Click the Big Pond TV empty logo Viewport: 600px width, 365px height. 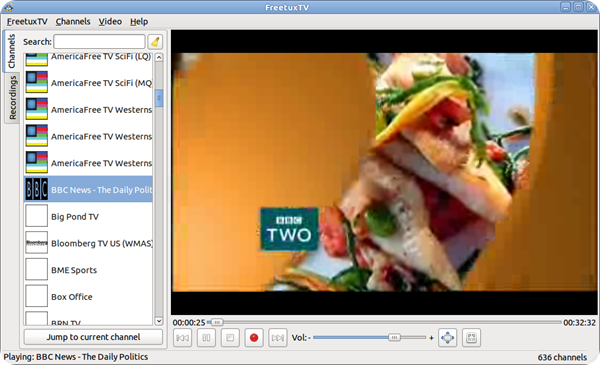[x=37, y=216]
